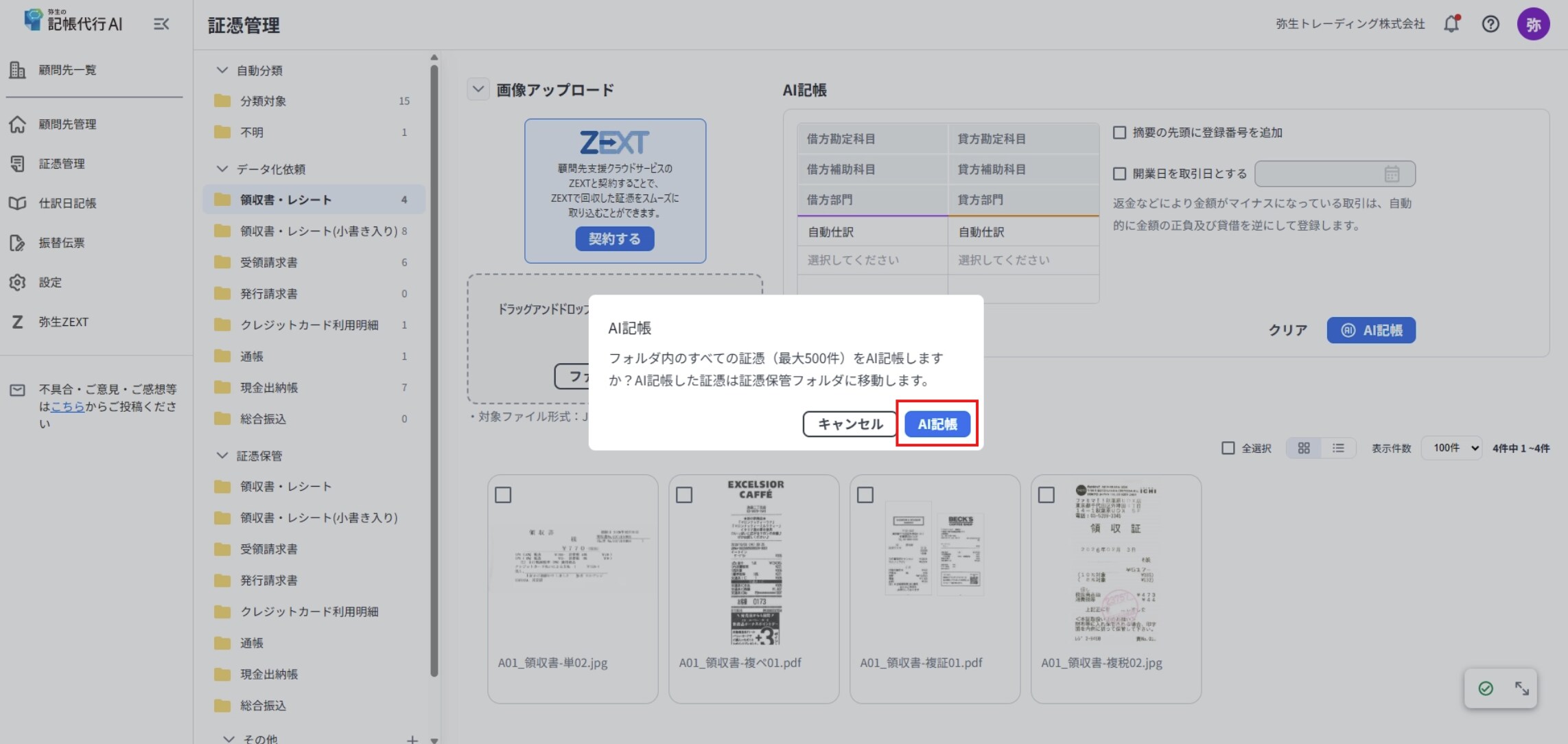Confirm with the dialog's AI記帳 button
The width and height of the screenshot is (1568, 744).
point(937,424)
